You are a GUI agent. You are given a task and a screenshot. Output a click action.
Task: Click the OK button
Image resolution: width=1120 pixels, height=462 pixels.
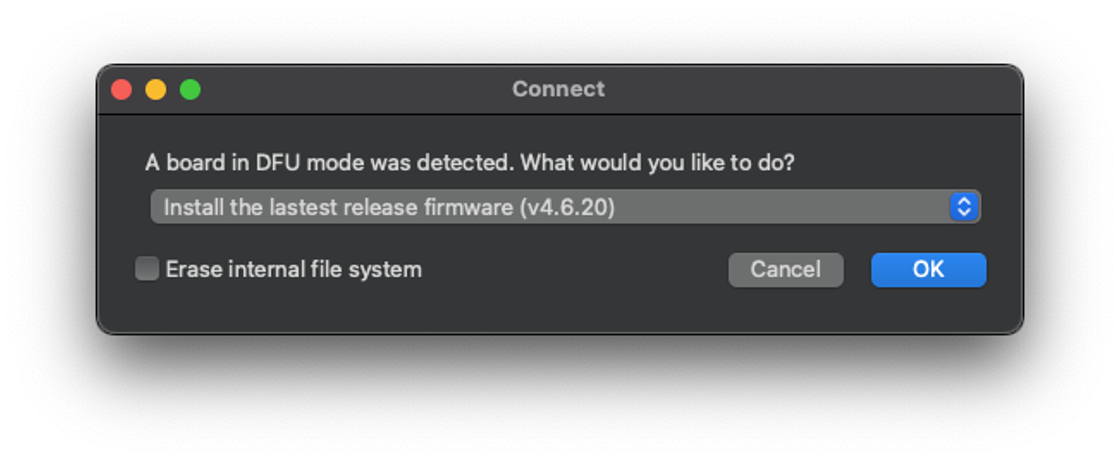click(928, 269)
